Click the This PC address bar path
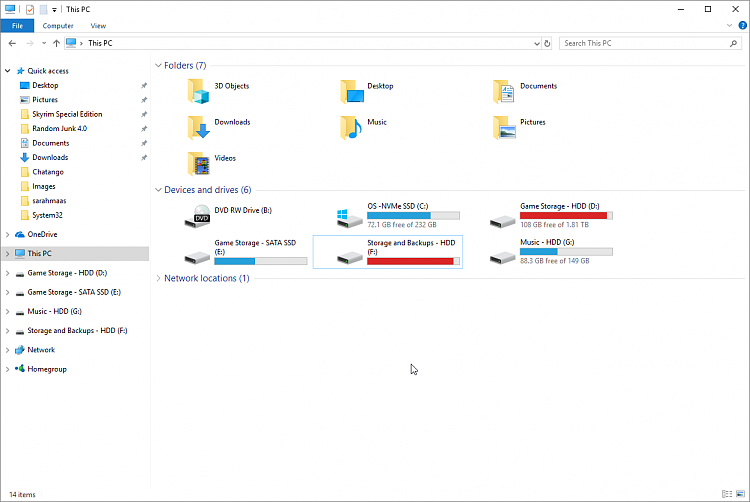 click(x=100, y=43)
